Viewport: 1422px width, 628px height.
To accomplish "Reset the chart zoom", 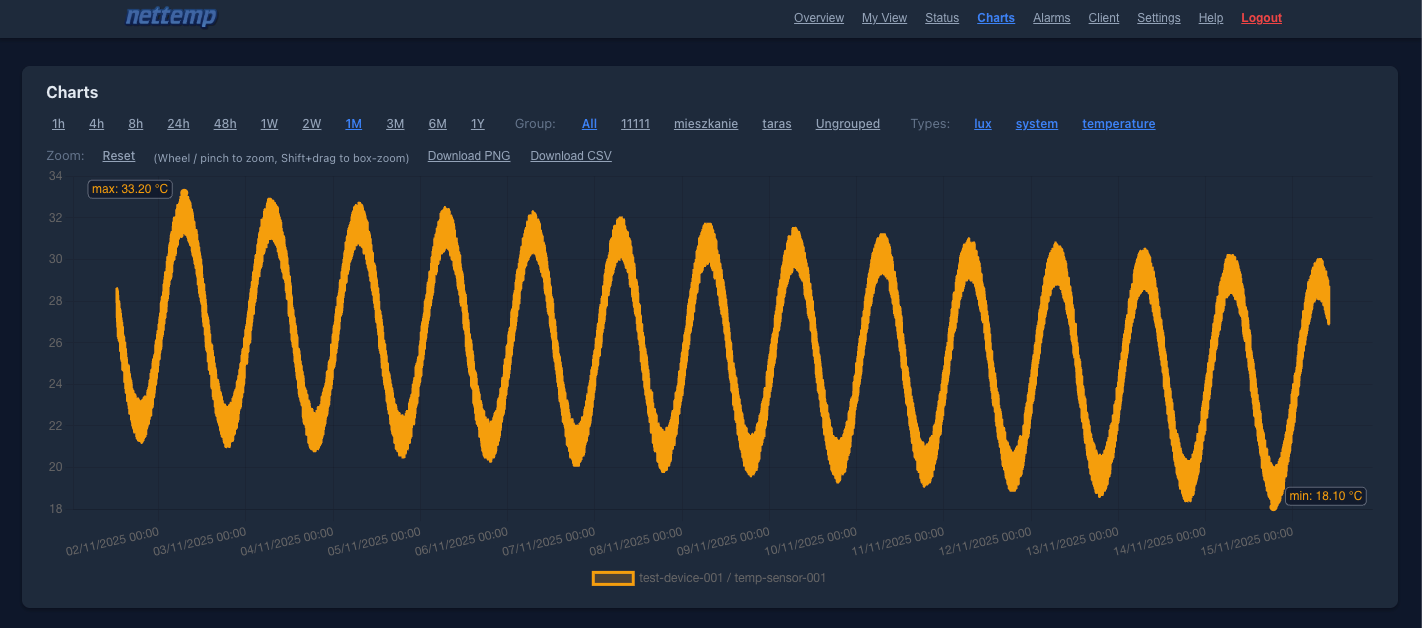I will (118, 156).
